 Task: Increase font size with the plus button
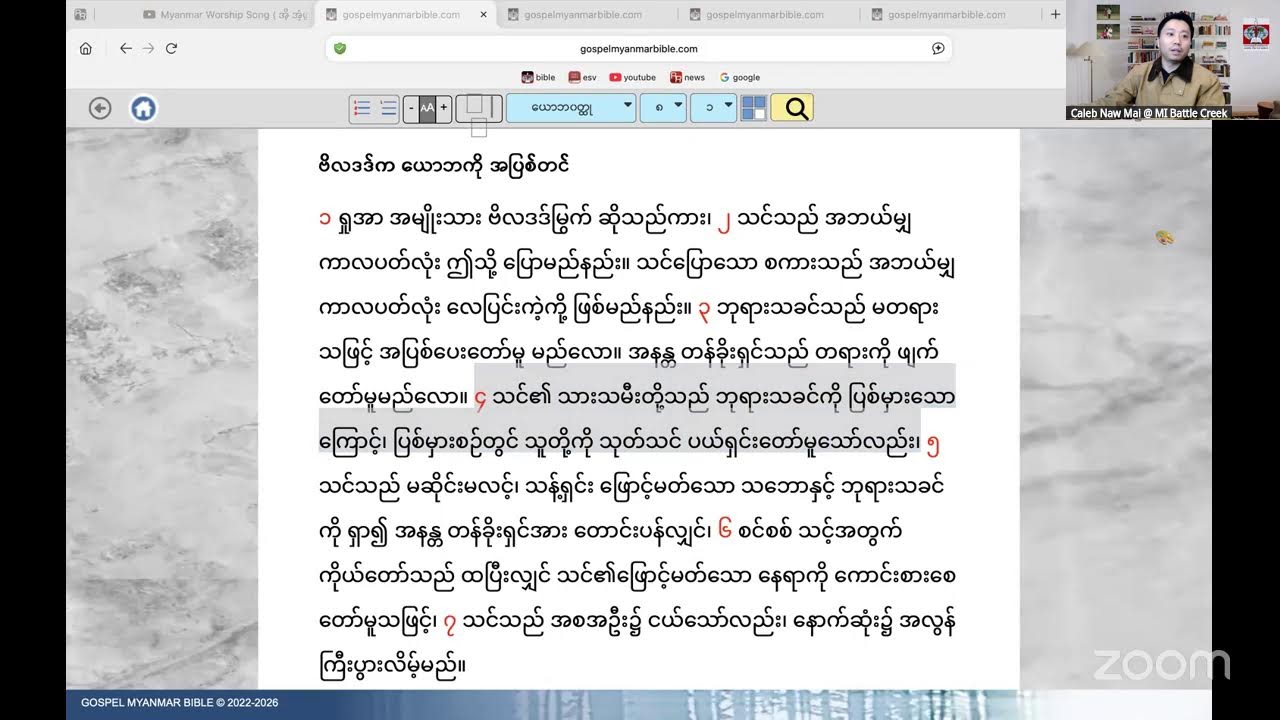pos(443,108)
